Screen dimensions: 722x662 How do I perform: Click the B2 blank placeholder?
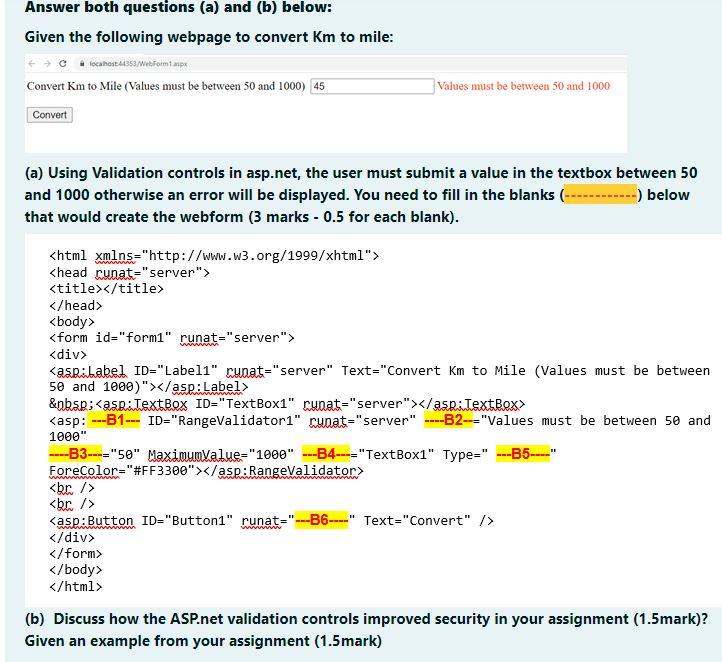pos(448,420)
